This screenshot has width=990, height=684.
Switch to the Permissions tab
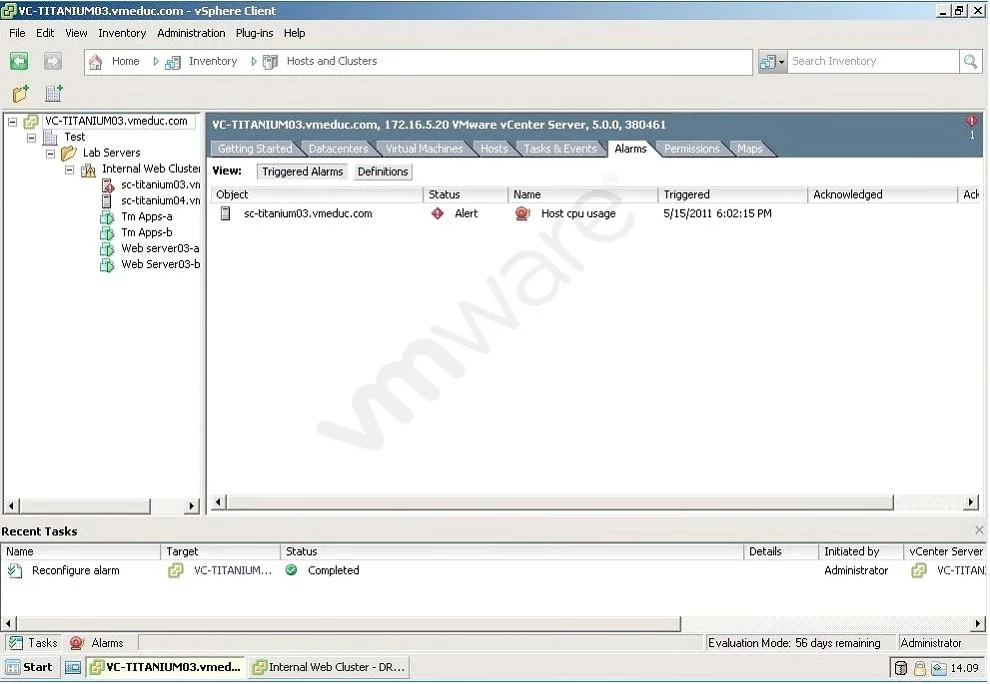pyautogui.click(x=691, y=149)
